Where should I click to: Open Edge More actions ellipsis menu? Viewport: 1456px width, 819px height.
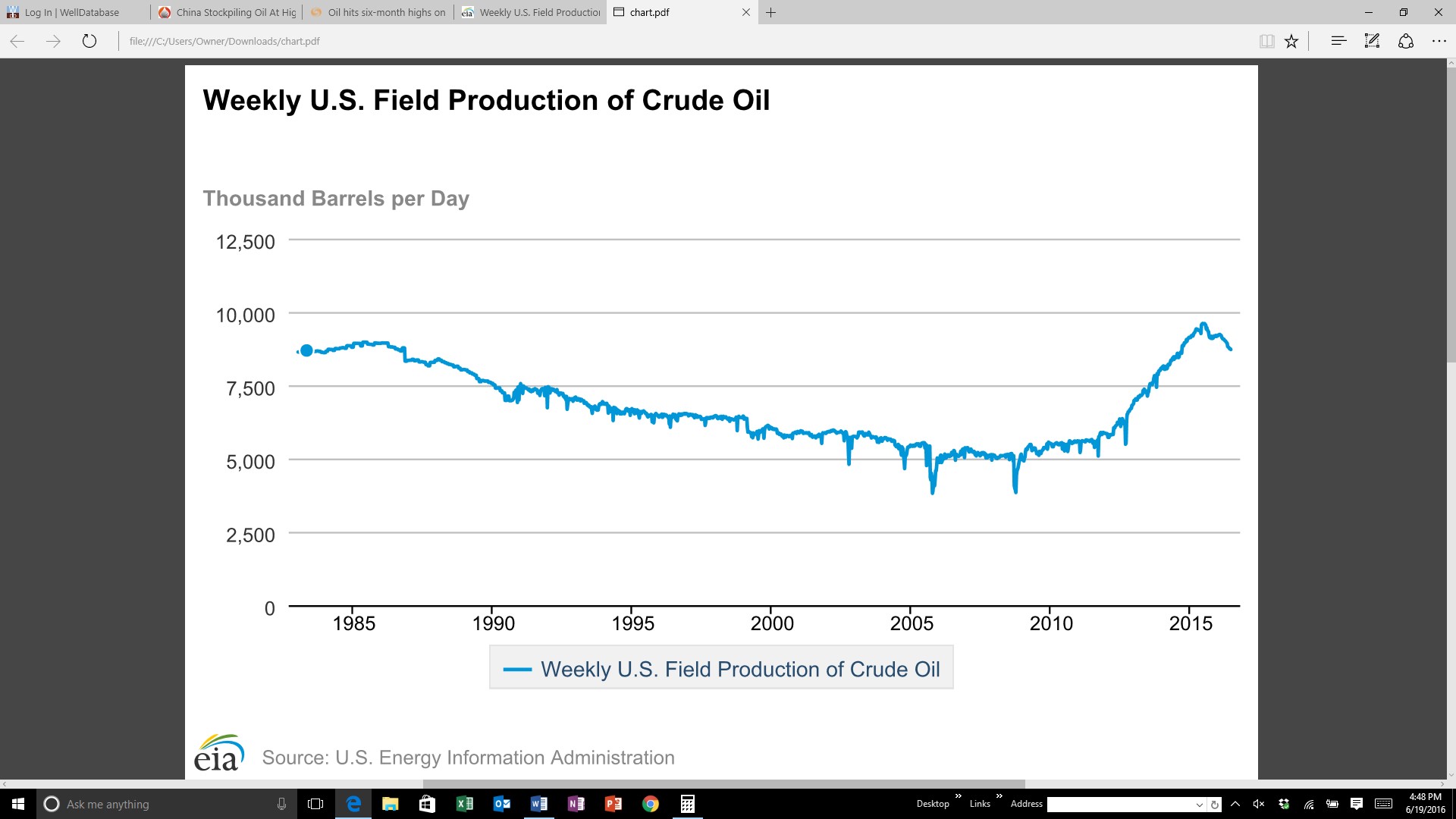point(1439,41)
